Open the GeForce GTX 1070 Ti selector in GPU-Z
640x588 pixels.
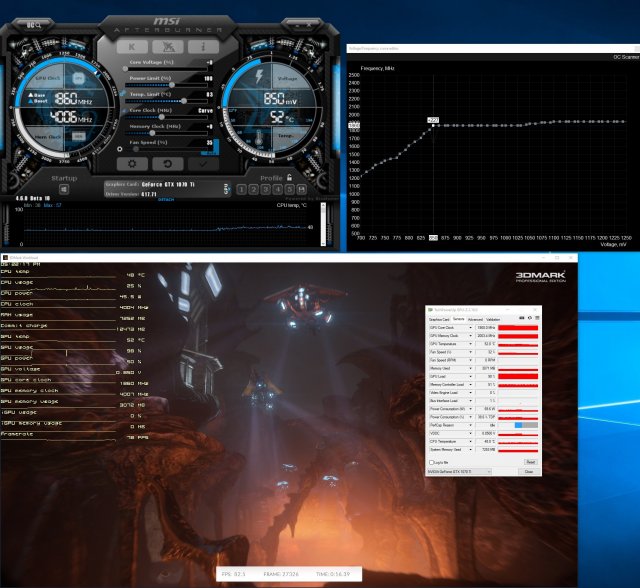(x=459, y=472)
